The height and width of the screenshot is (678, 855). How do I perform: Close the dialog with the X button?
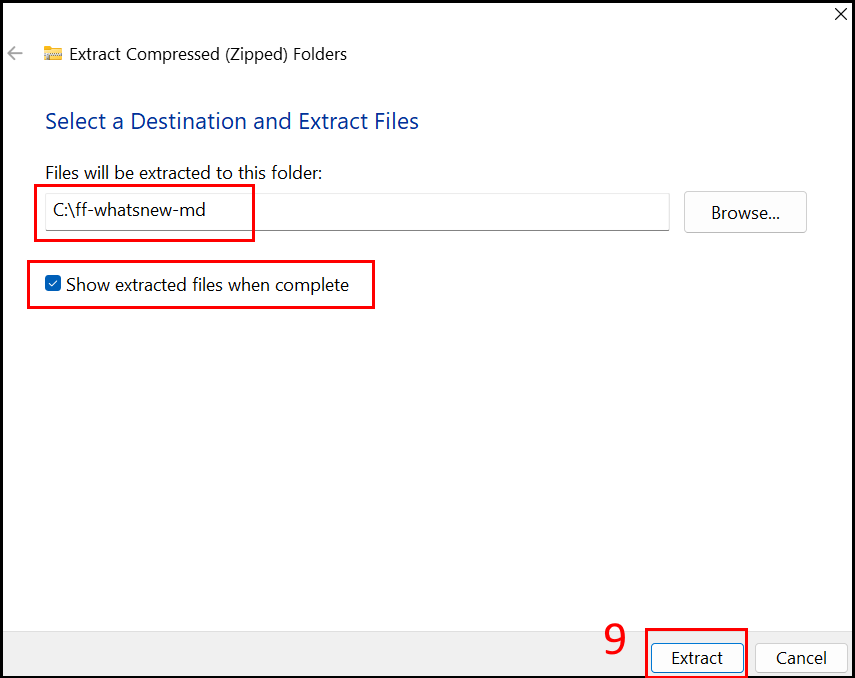841,14
